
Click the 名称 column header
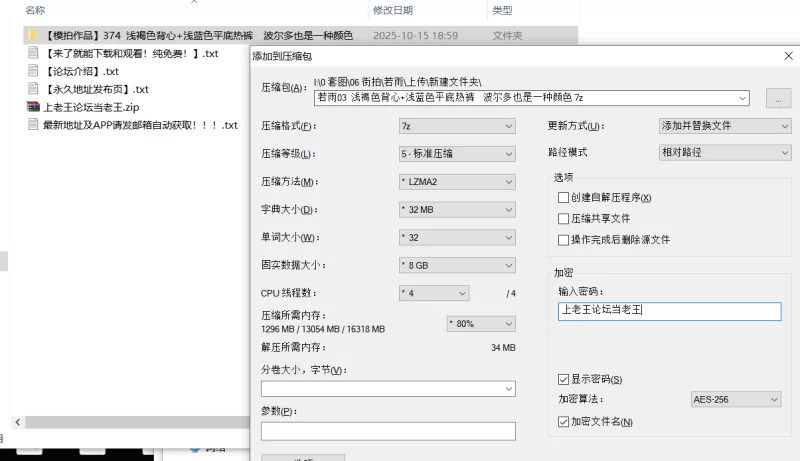click(35, 10)
